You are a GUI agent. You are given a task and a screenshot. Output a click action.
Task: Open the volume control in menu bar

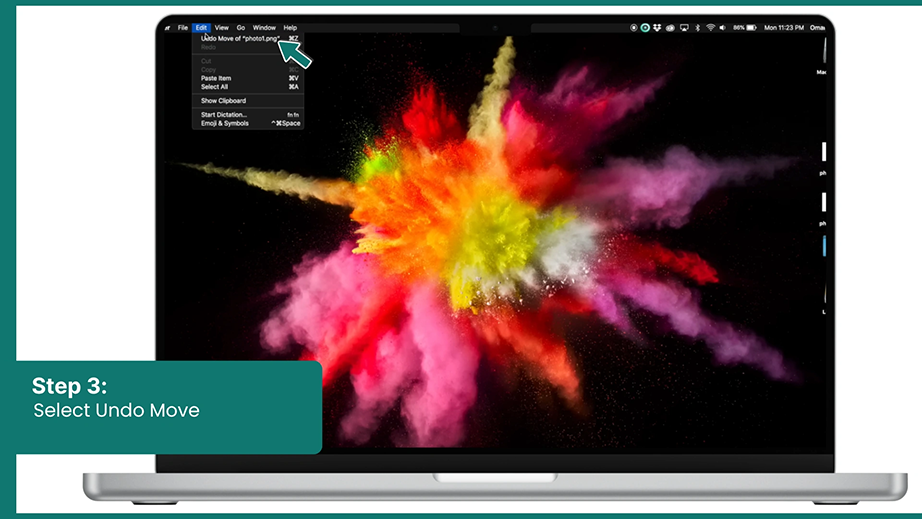(x=723, y=28)
